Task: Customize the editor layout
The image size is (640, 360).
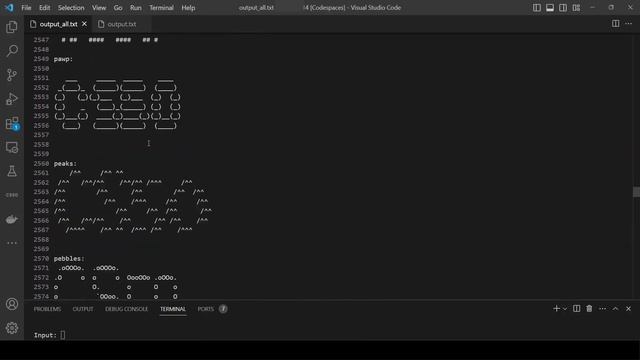Action: 576,8
